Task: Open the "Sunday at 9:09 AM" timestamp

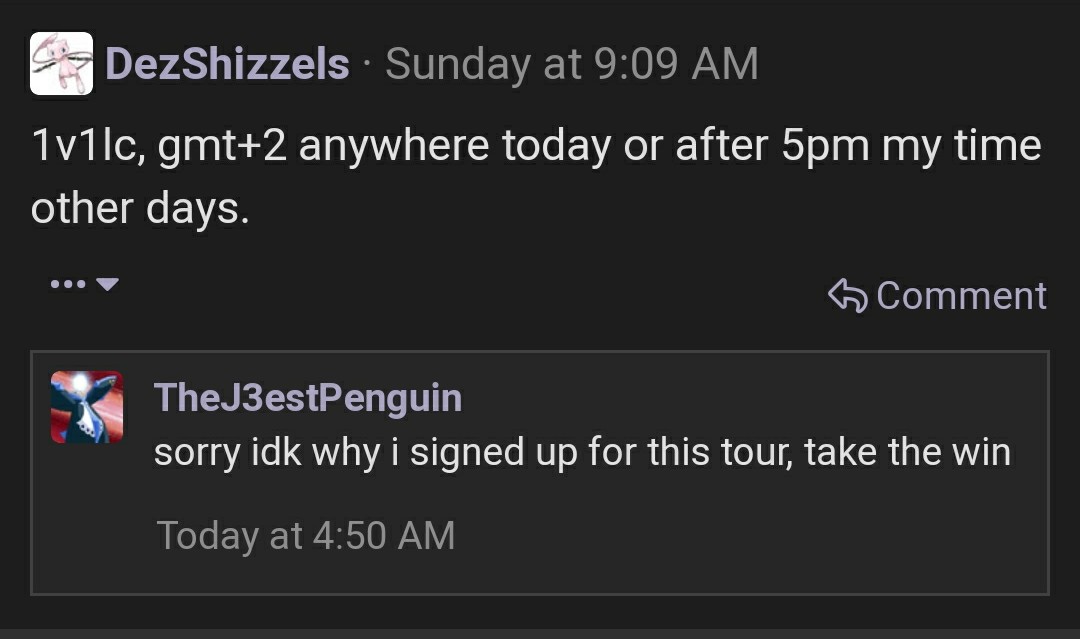Action: click(x=571, y=64)
